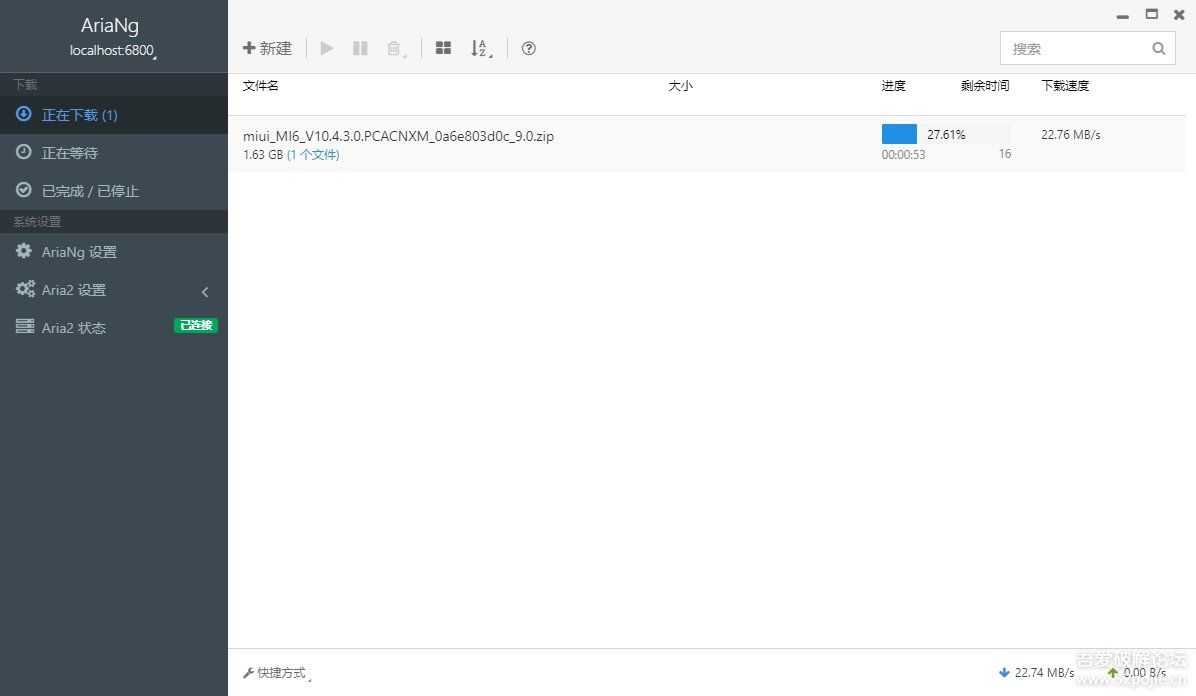1196x696 pixels.
Task: Expand the Aria2 设置 submenu chevron
Action: click(205, 291)
